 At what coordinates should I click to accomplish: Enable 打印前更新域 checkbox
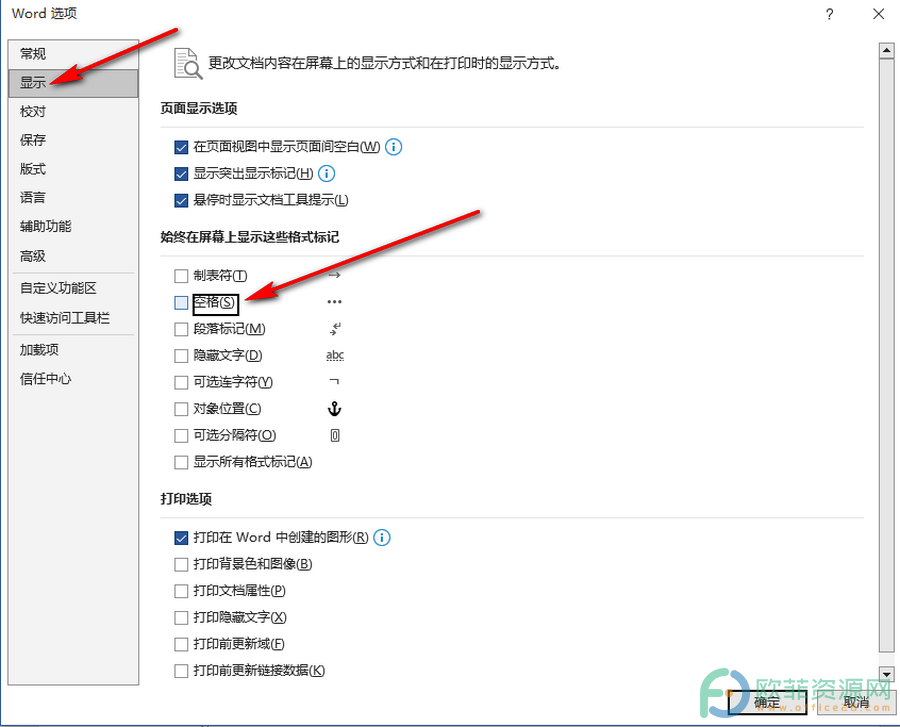pos(181,644)
